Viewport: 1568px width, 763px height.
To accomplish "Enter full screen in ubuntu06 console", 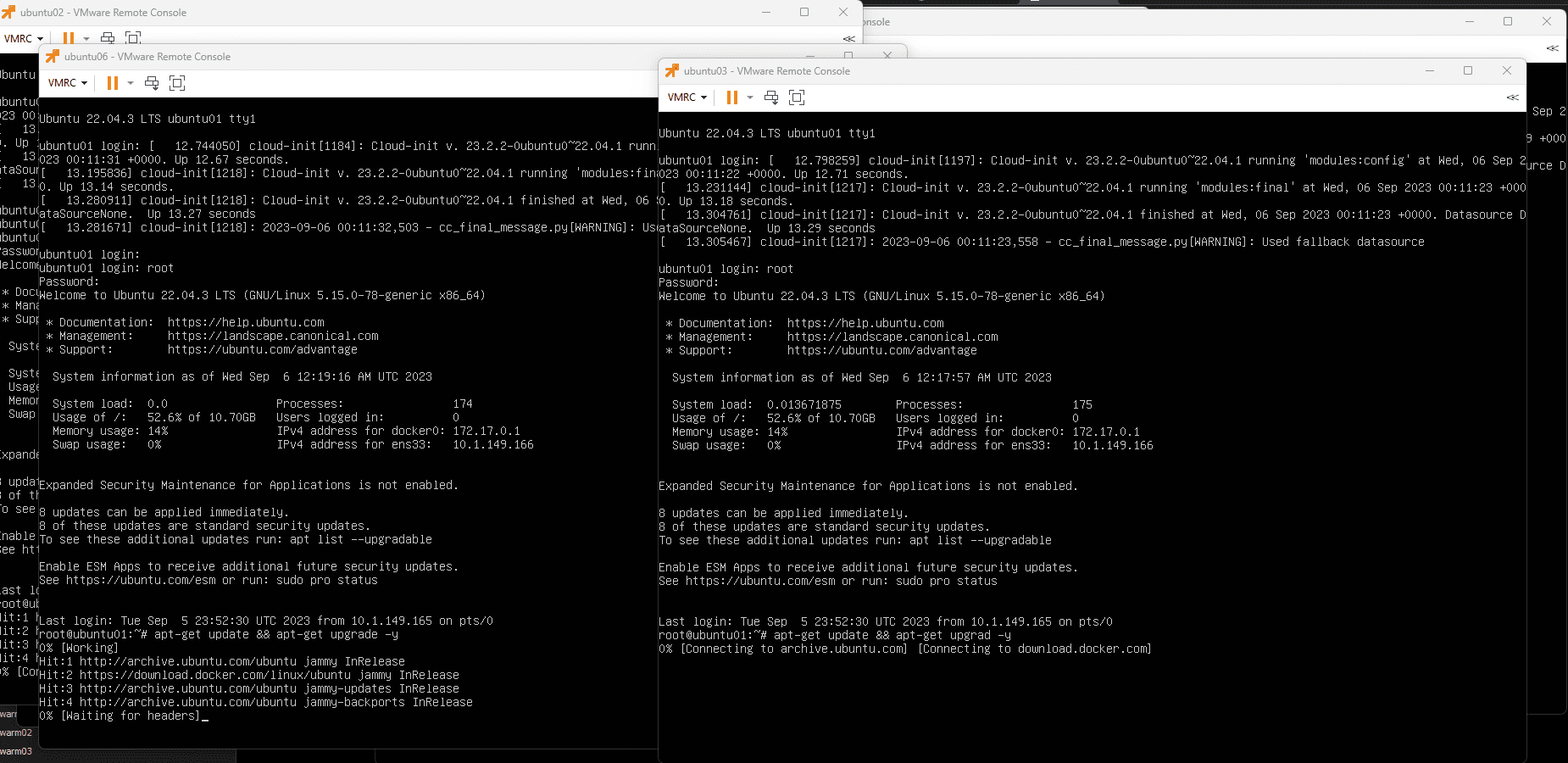I will tap(177, 83).
